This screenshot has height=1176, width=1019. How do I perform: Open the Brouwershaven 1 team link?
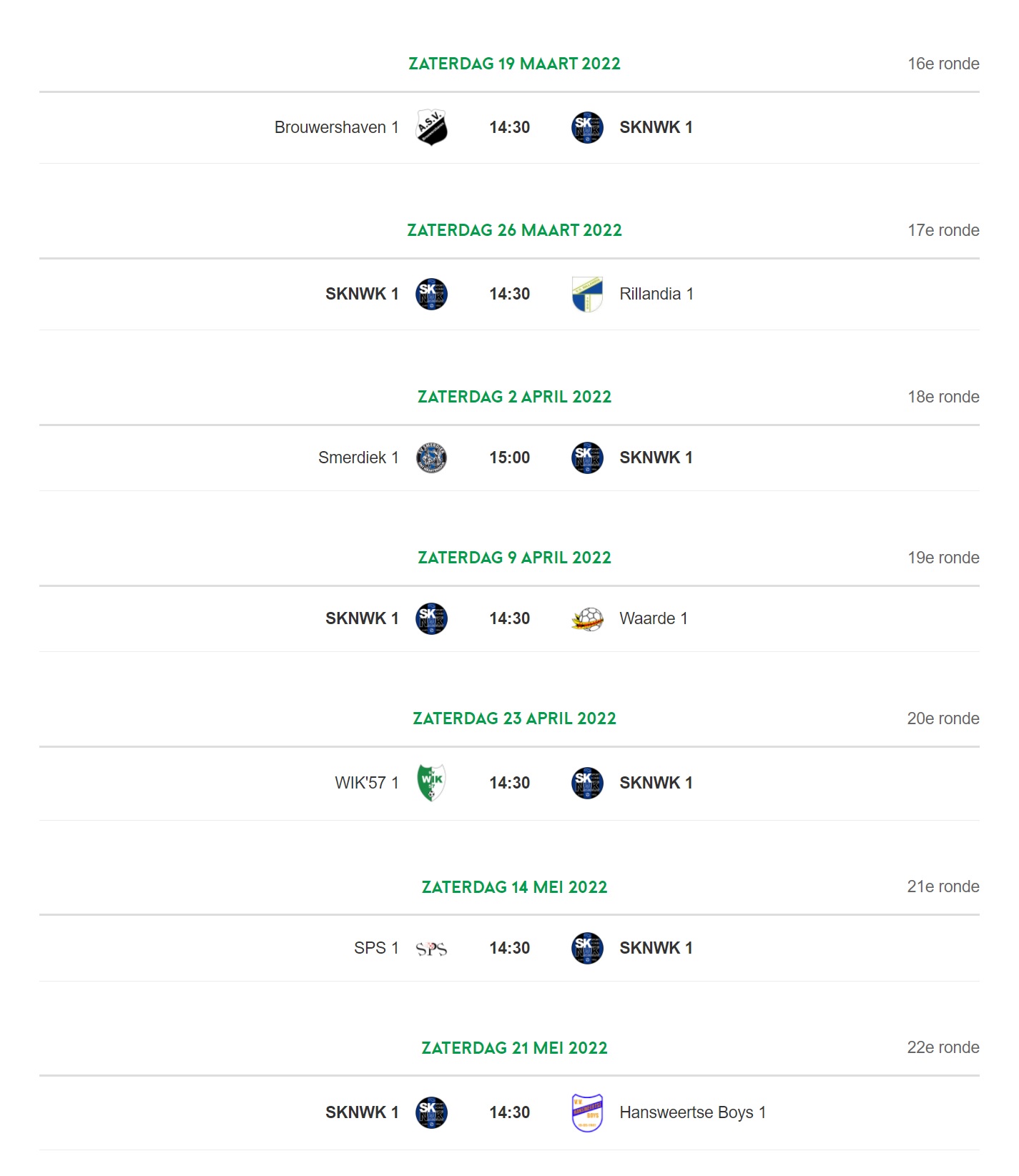pos(336,127)
